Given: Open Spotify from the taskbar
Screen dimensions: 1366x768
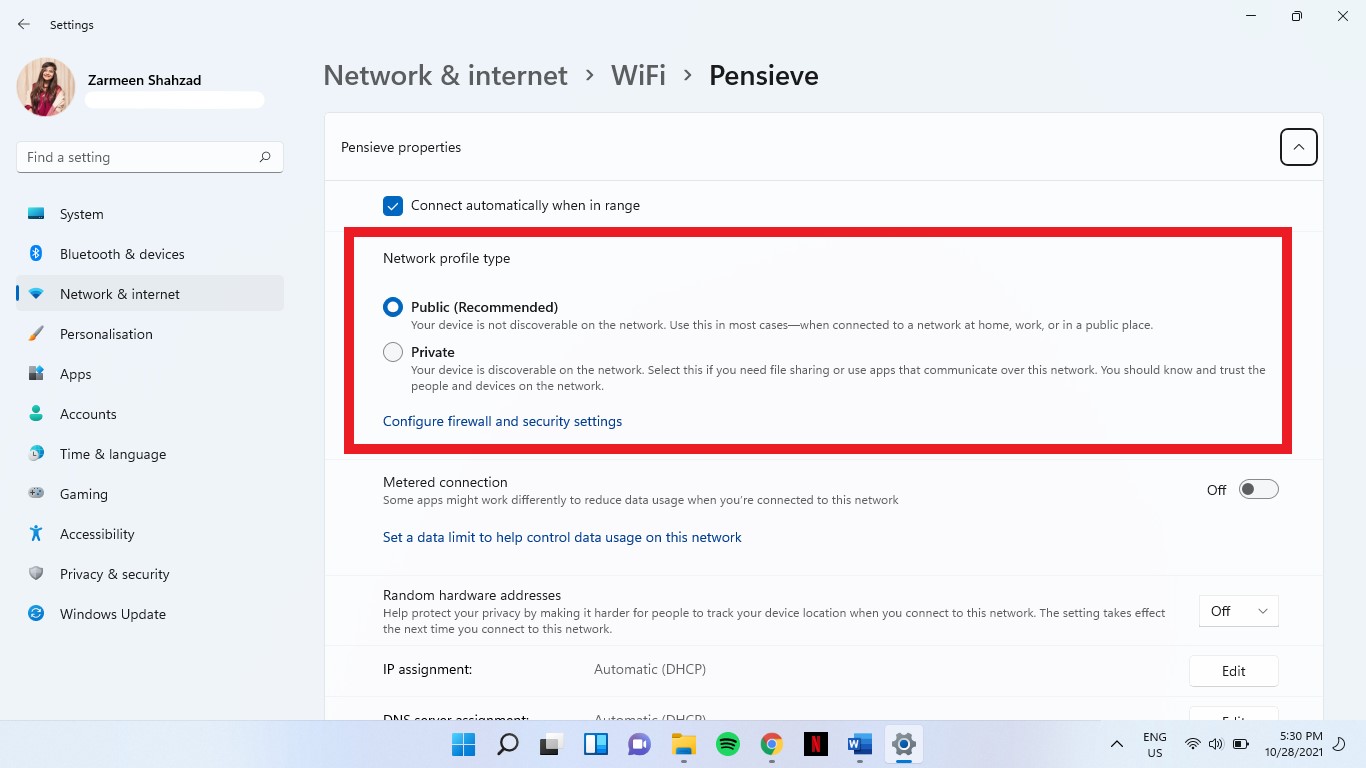Looking at the screenshot, I should pyautogui.click(x=727, y=744).
